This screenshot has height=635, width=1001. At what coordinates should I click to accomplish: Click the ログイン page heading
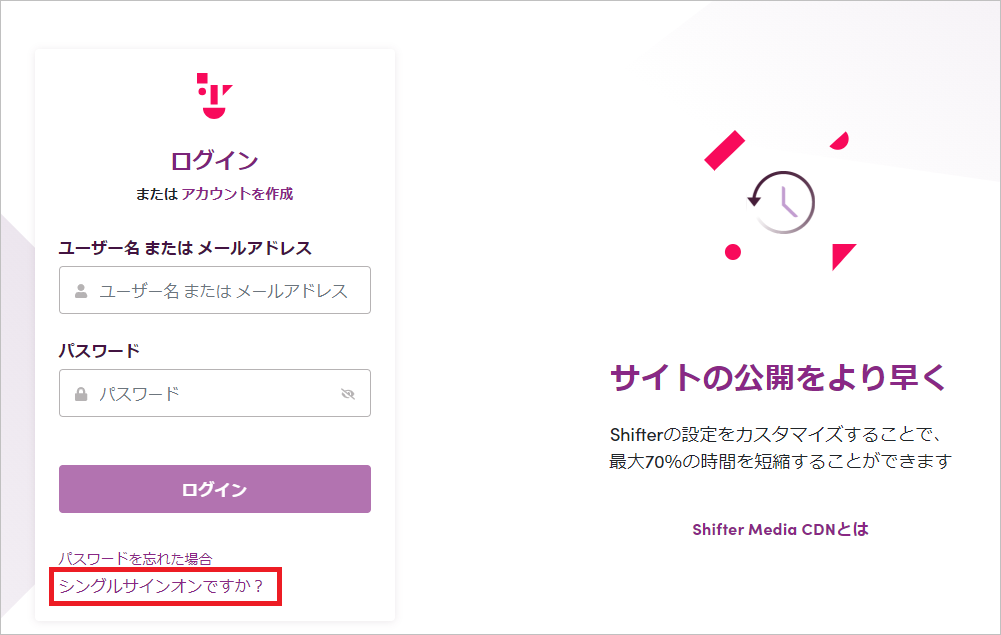(214, 160)
